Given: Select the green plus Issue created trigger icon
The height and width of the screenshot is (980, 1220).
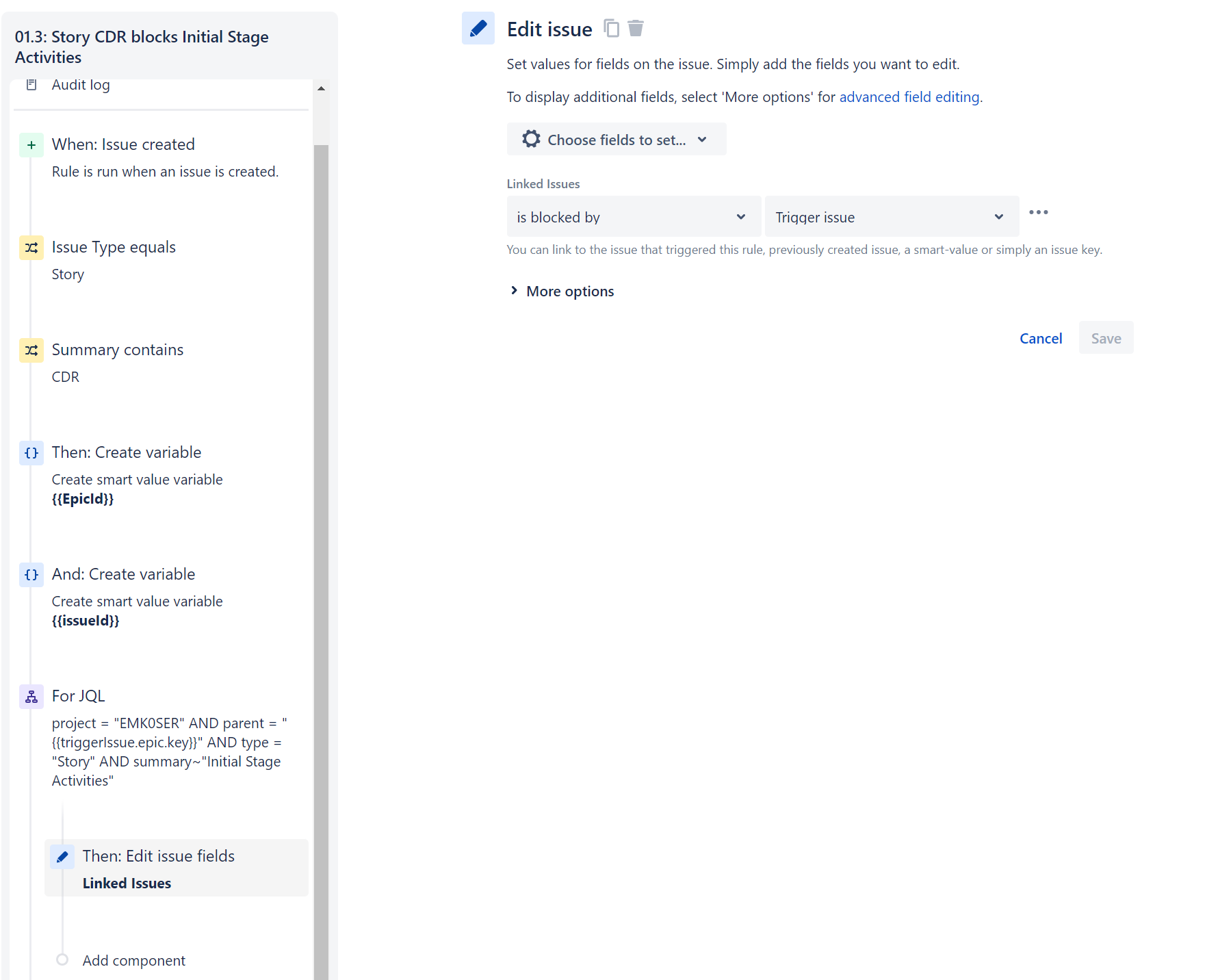Looking at the screenshot, I should coord(31,145).
